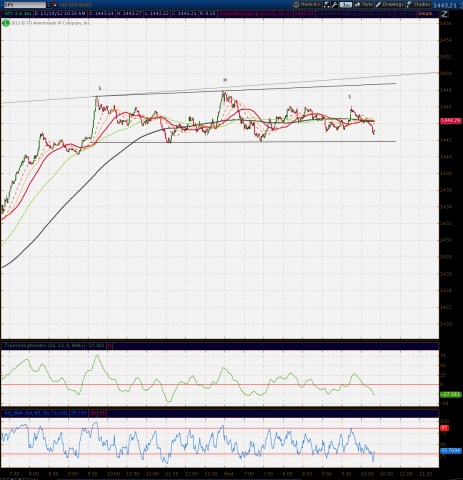Click the red 1444.29 price bubble

pyautogui.click(x=451, y=121)
